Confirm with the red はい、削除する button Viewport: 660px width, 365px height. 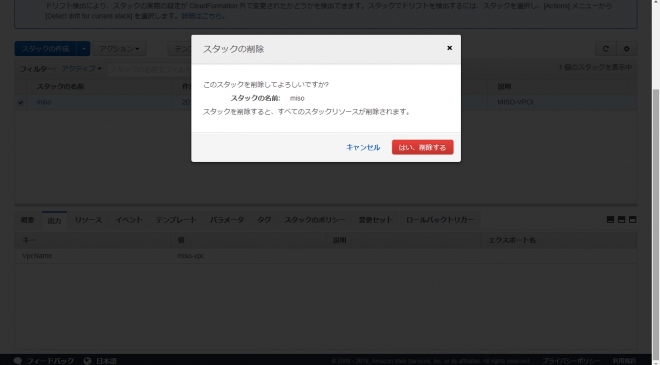click(x=422, y=147)
